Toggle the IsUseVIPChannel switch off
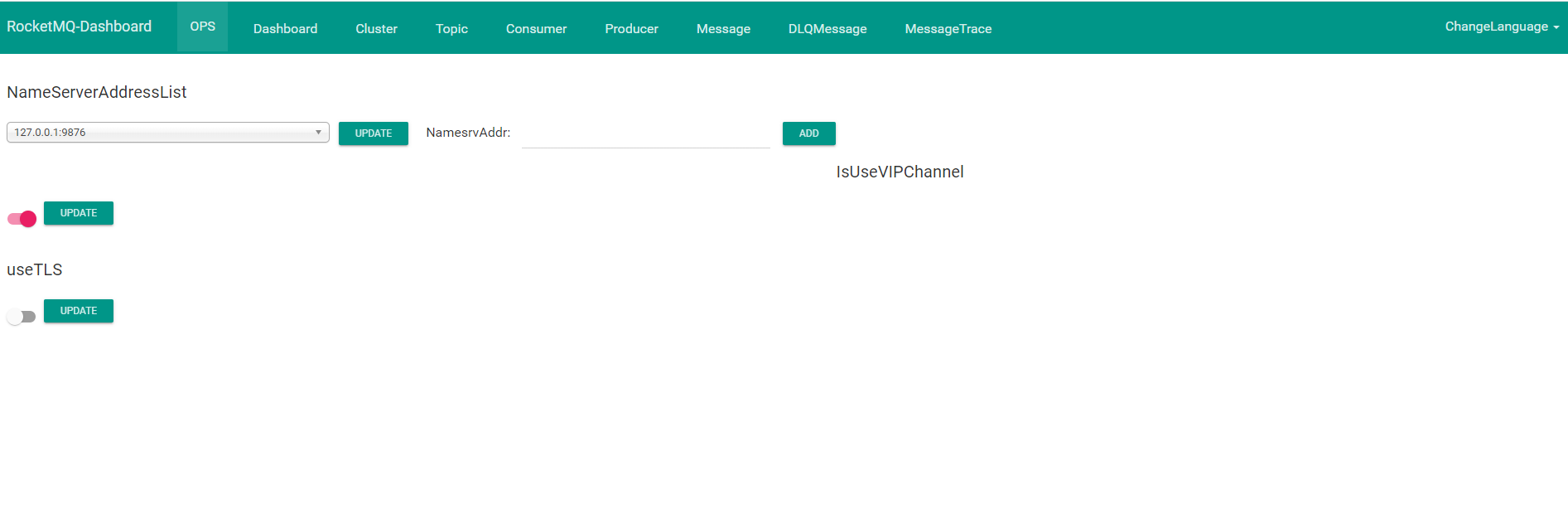Screen dimensions: 1568x514 (22, 219)
